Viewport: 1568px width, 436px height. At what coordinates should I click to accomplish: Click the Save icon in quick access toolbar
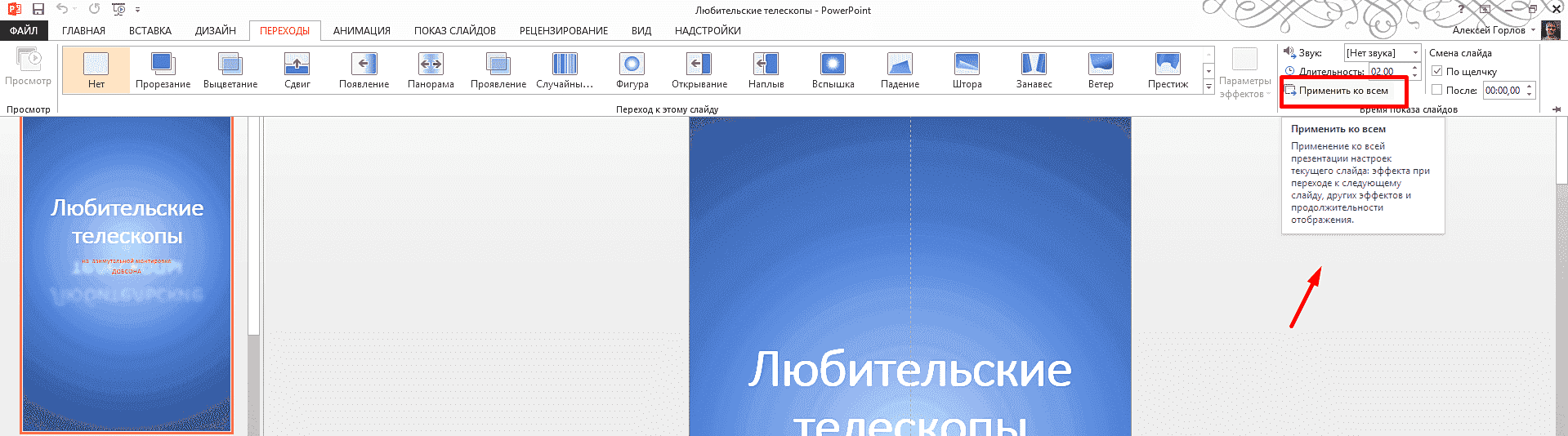tap(38, 10)
